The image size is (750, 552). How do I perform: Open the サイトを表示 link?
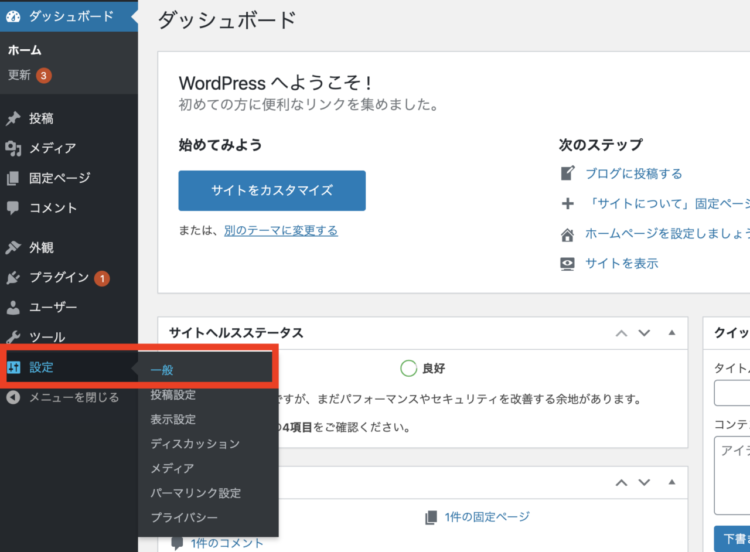[x=622, y=264]
